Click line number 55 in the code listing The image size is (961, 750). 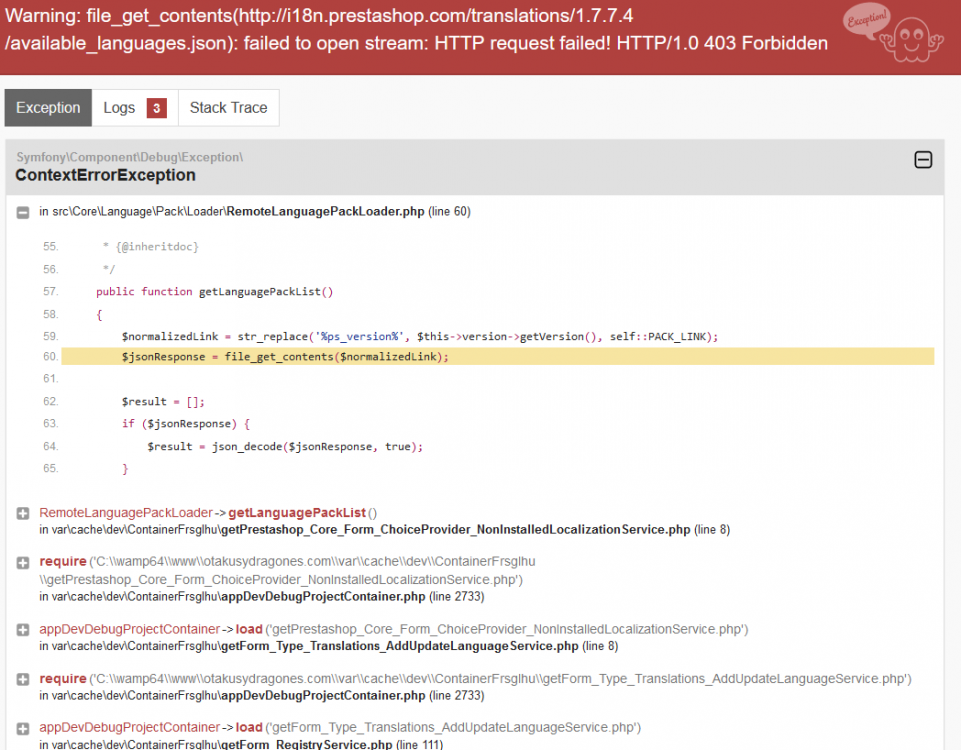(x=50, y=246)
